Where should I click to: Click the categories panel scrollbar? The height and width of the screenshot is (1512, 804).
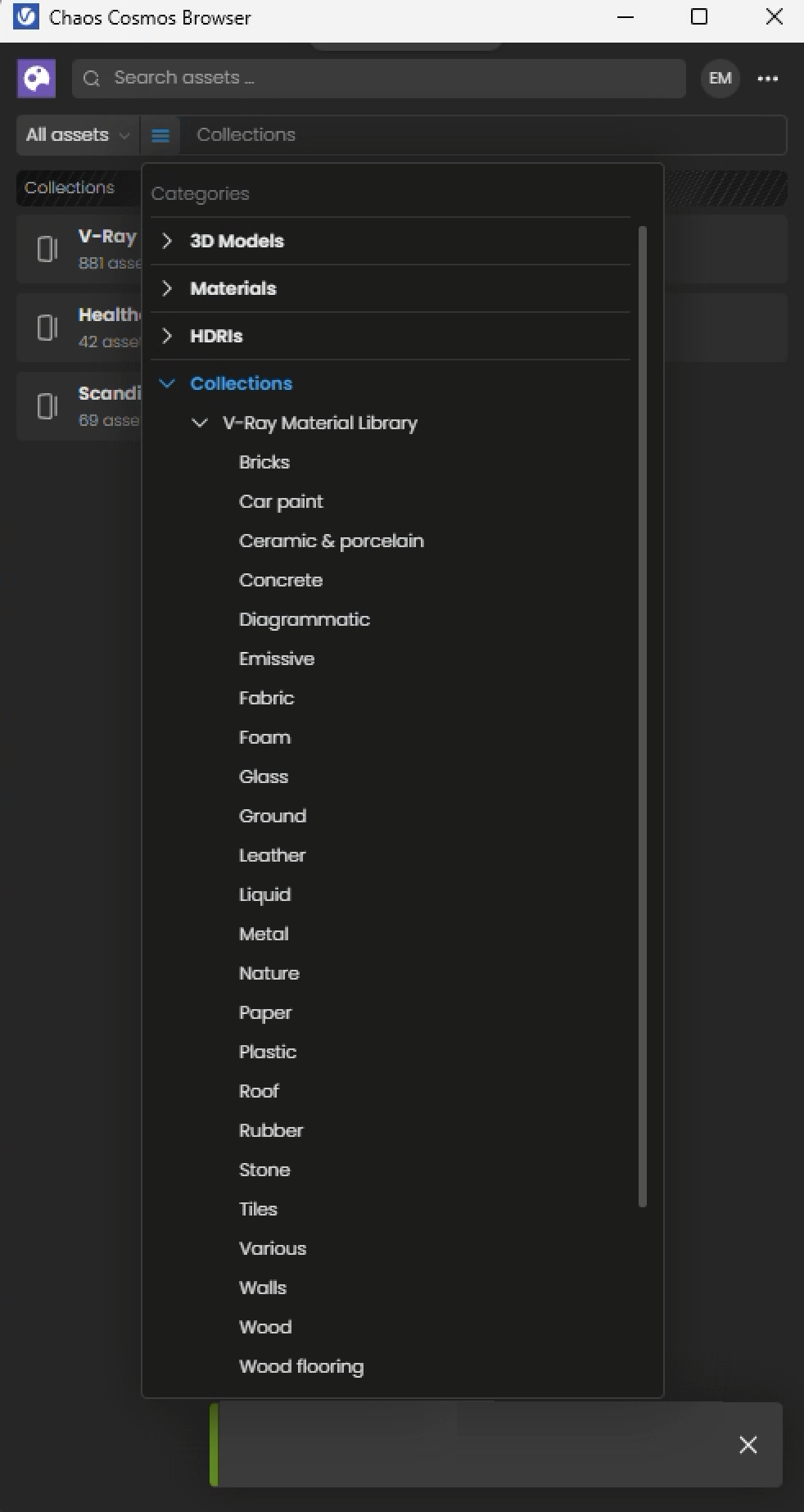(x=643, y=717)
